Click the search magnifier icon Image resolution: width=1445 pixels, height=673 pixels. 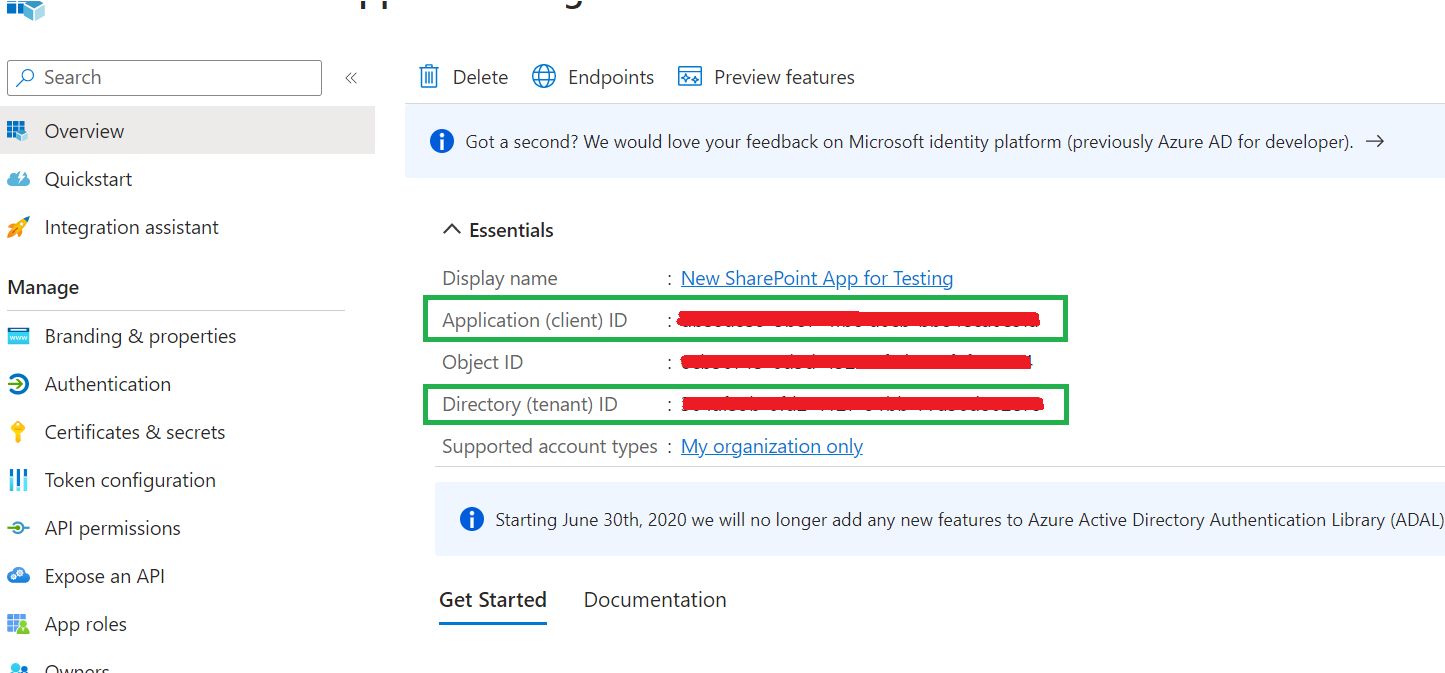pyautogui.click(x=26, y=78)
